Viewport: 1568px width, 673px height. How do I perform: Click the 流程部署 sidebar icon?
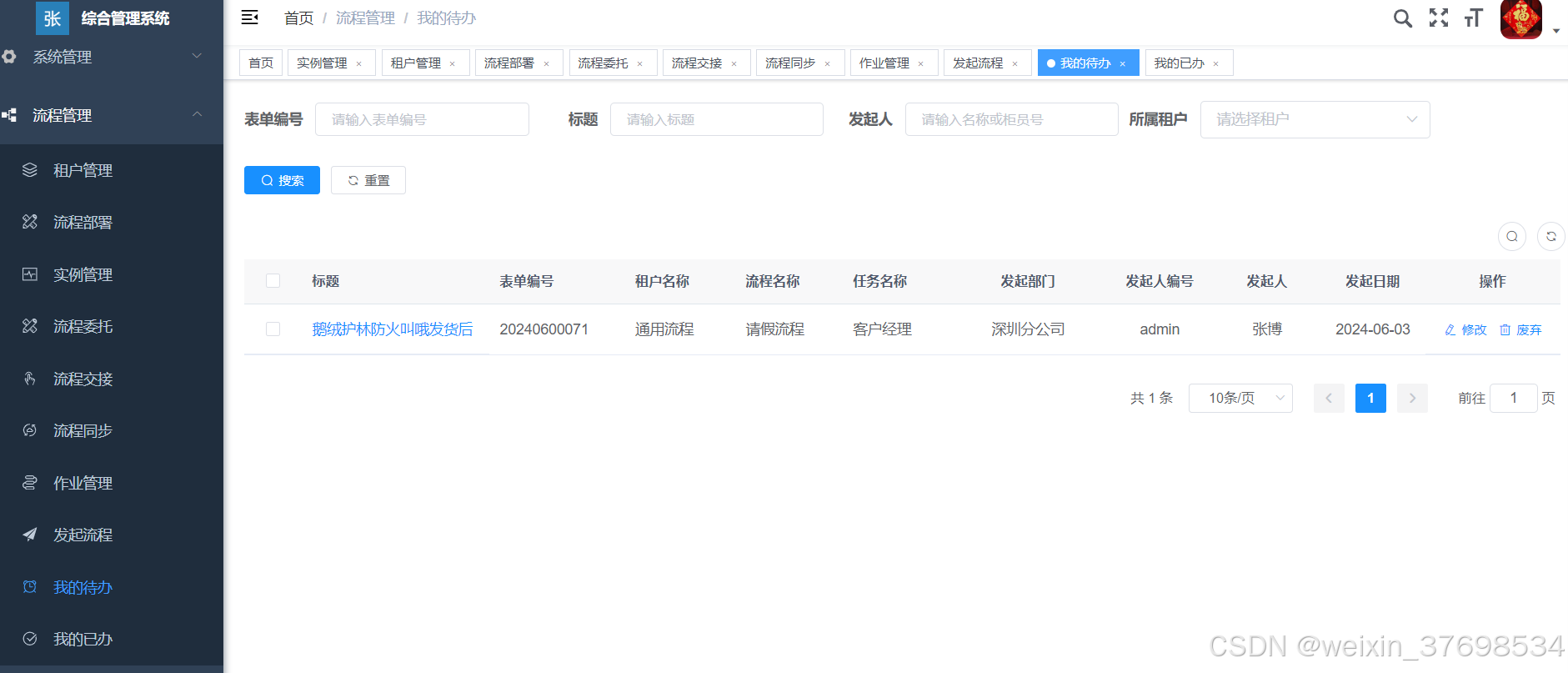pos(30,222)
